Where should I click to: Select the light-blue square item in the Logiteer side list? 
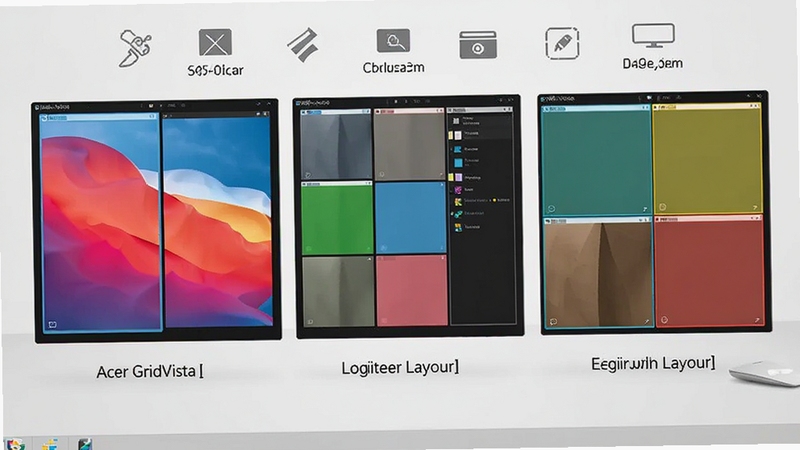[x=458, y=163]
